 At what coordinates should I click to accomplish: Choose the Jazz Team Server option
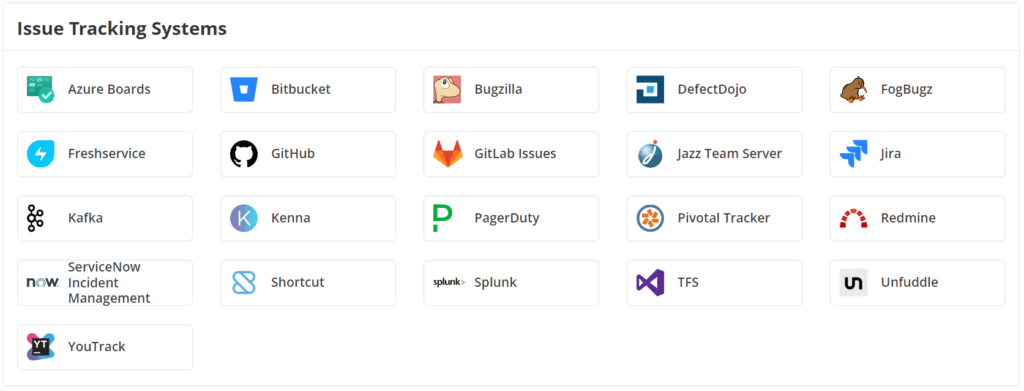[714, 154]
